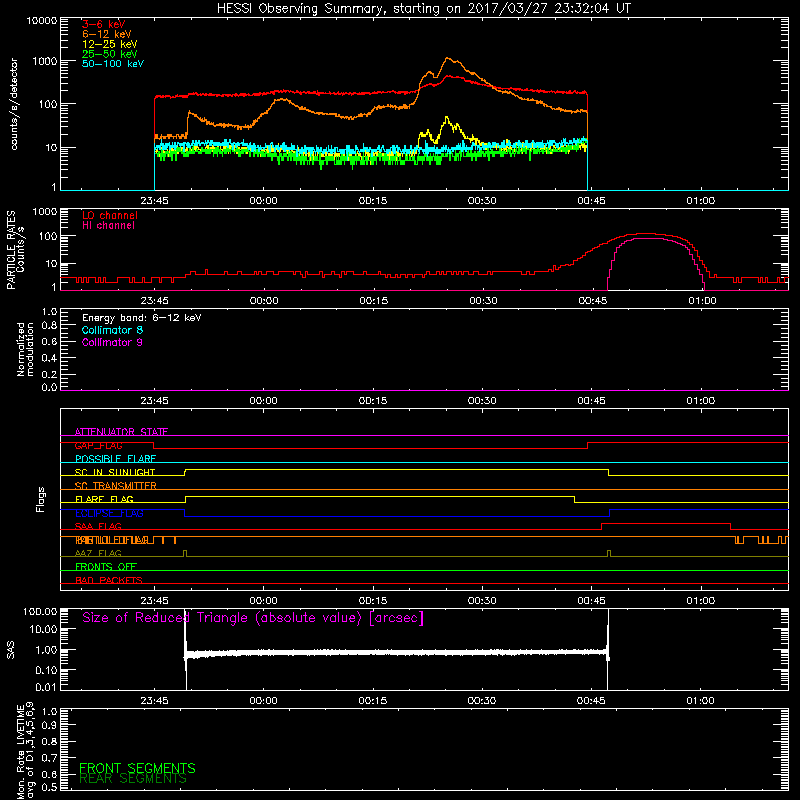Screen dimensions: 800x800
Task: Click the Collimator 9 legend label
Action: [112, 342]
